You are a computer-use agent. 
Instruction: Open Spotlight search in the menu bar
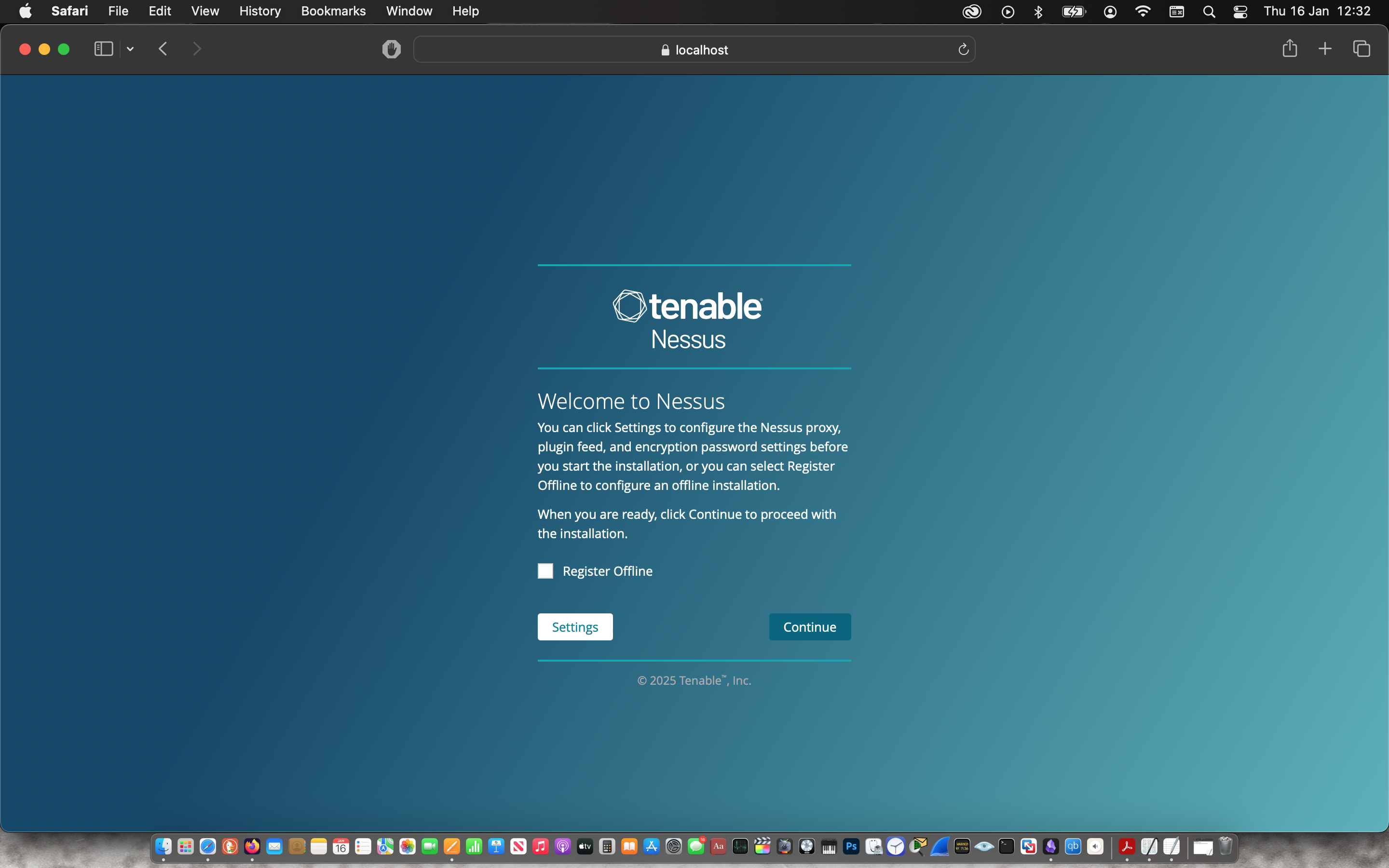tap(1209, 12)
